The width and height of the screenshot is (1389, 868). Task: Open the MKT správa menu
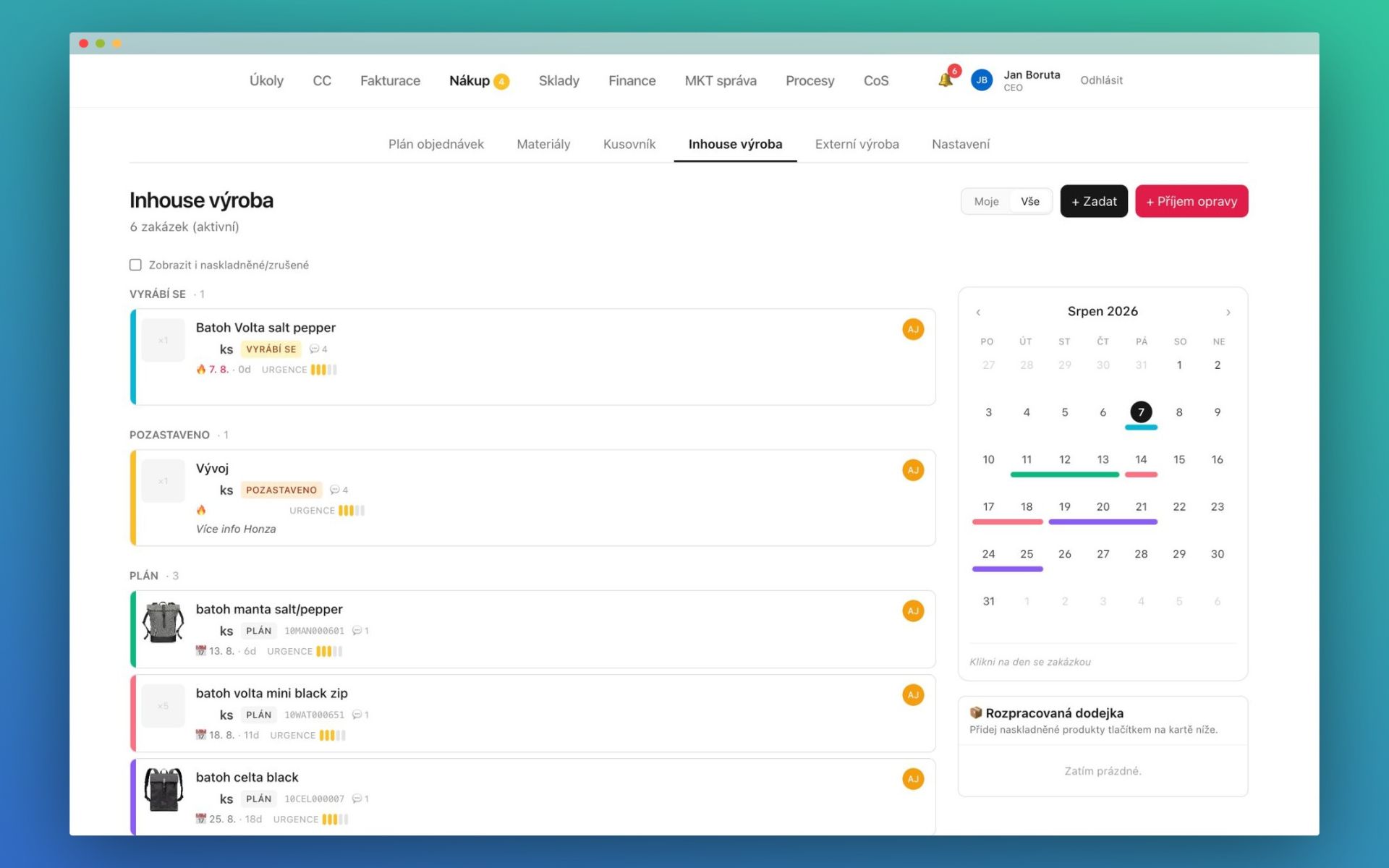coord(721,81)
